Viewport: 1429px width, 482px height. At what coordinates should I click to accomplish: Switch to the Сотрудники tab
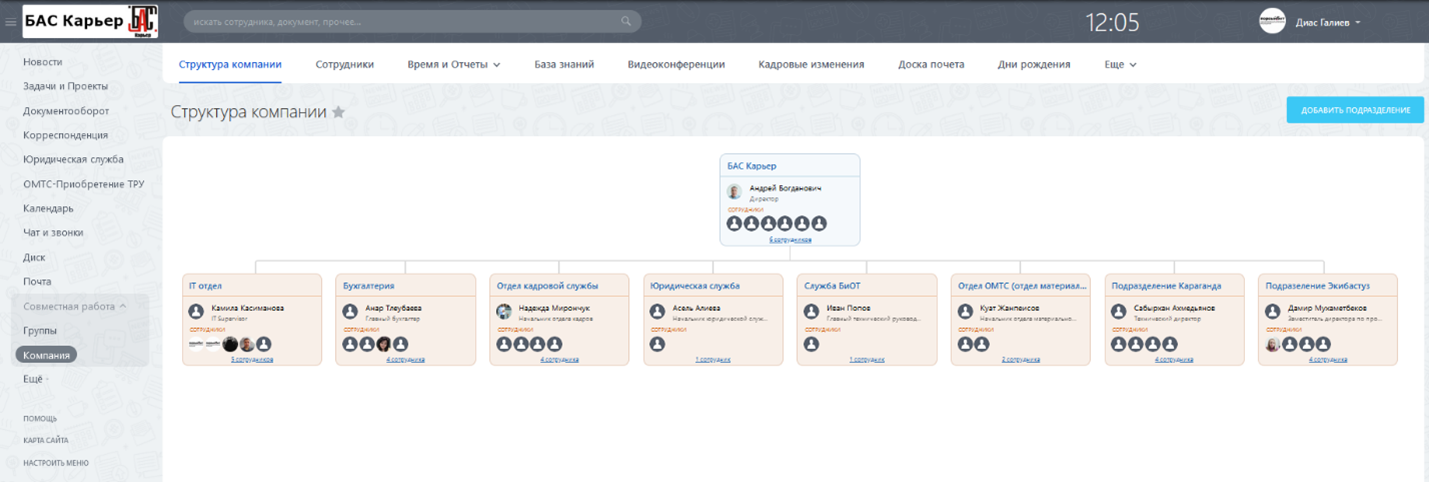pyautogui.click(x=344, y=64)
